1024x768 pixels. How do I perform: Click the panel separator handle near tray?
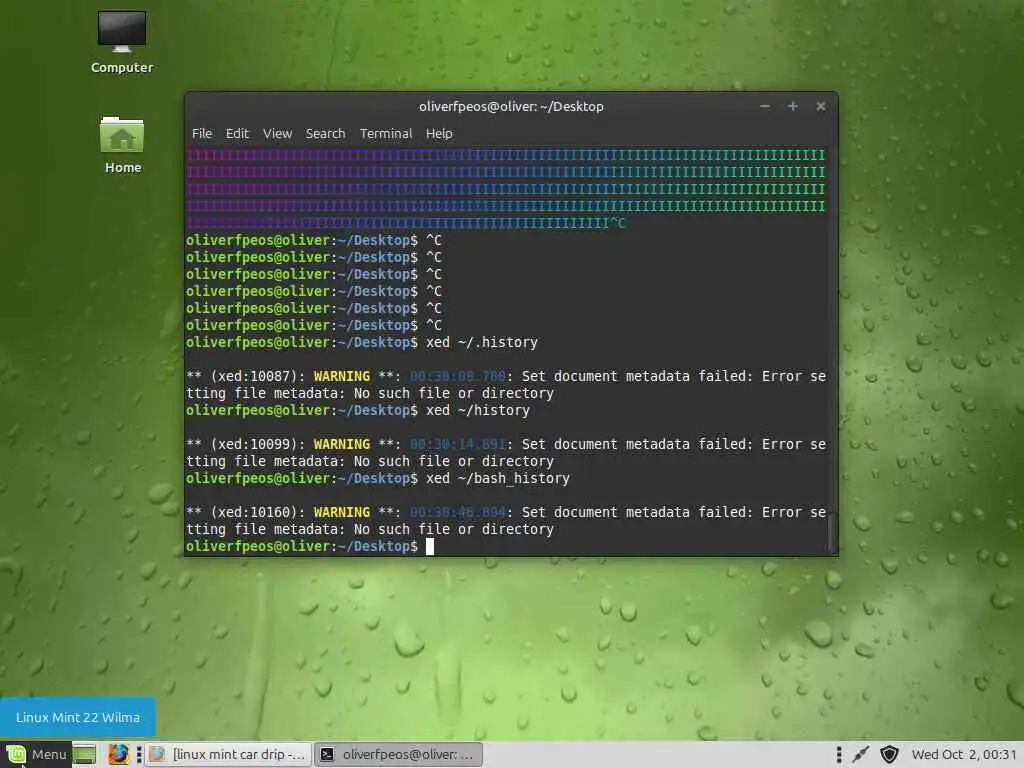[x=839, y=754]
